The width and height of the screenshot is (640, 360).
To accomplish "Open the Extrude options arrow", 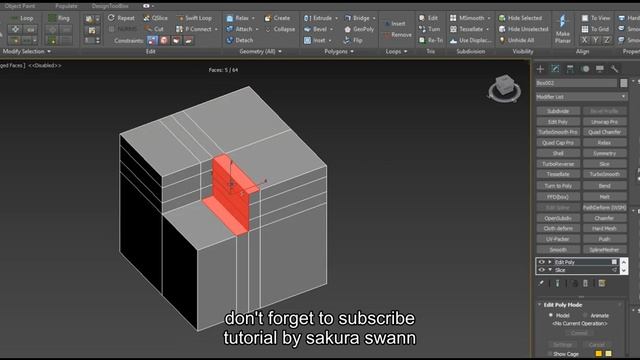I will (336, 18).
